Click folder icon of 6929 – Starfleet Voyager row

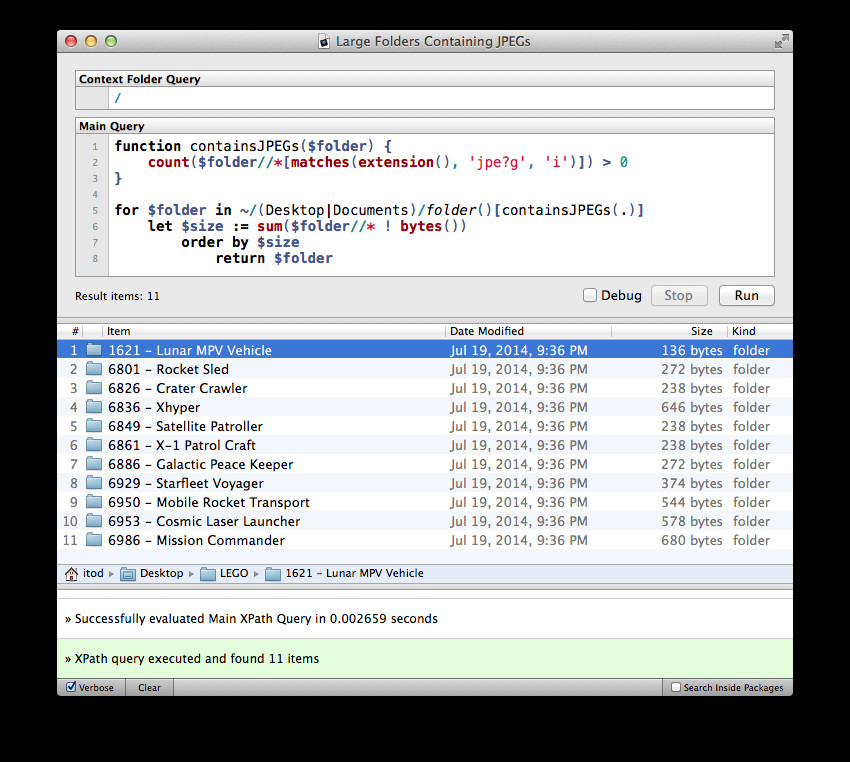point(94,483)
